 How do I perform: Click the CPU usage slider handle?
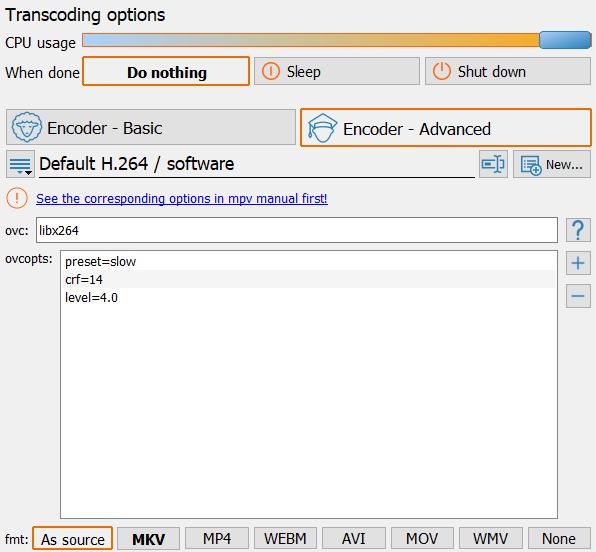tap(565, 40)
